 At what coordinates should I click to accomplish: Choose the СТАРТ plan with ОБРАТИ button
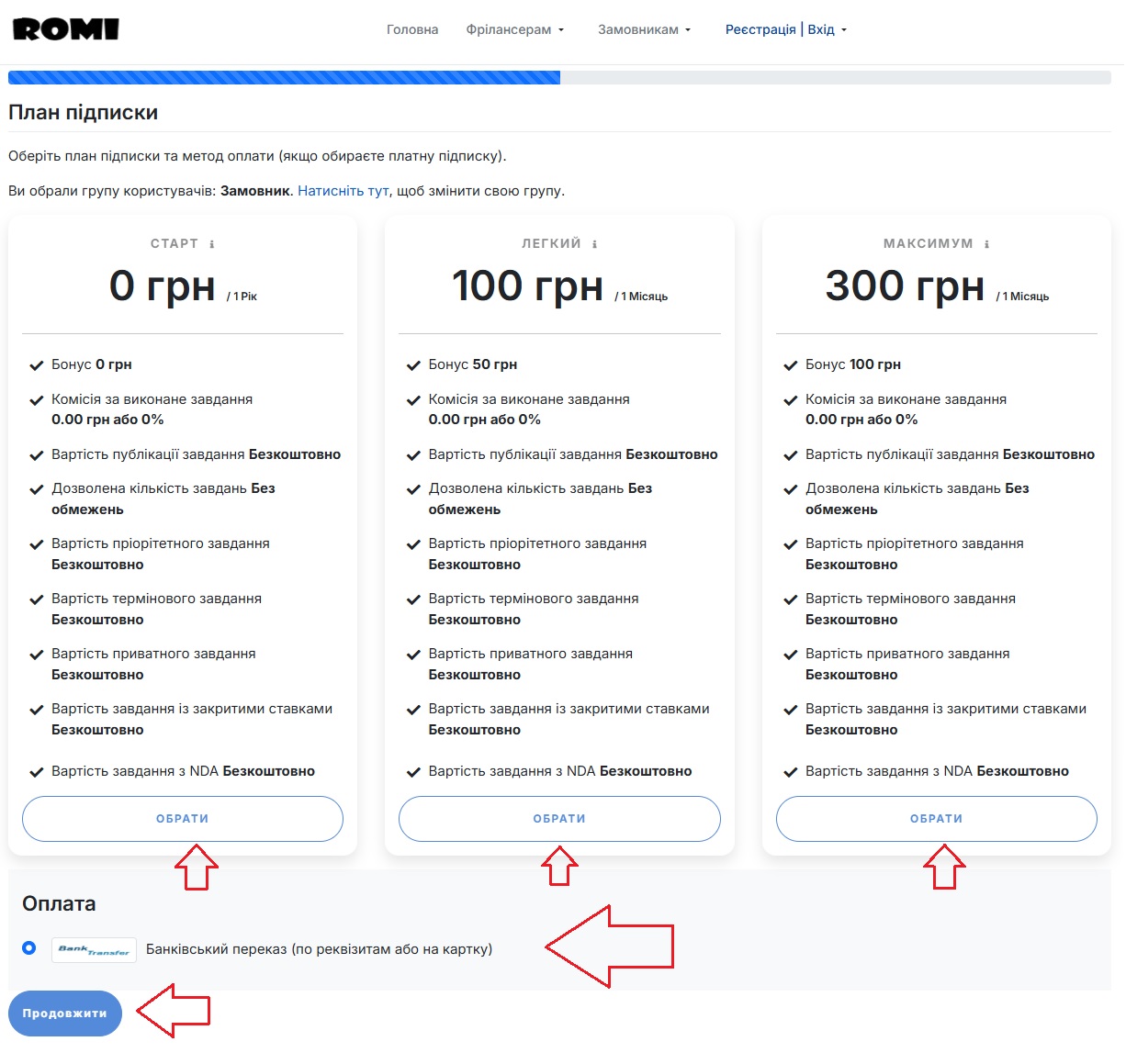[x=183, y=818]
